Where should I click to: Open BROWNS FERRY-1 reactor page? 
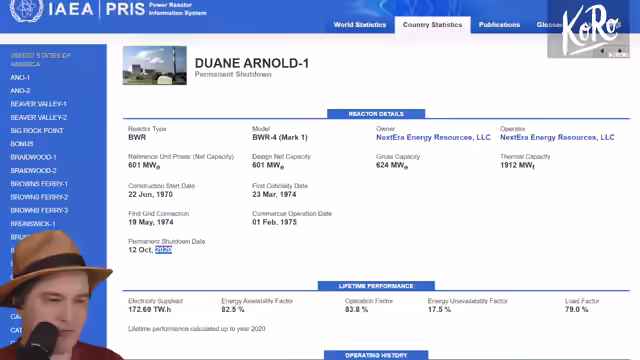pyautogui.click(x=39, y=184)
